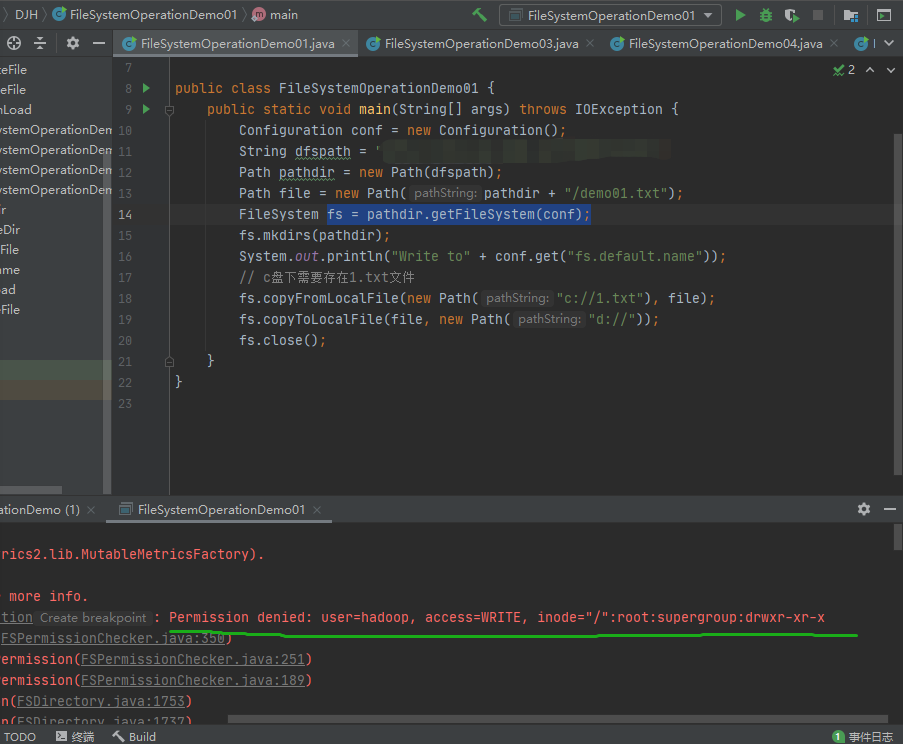Start debugging with the bug icon

coord(765,16)
